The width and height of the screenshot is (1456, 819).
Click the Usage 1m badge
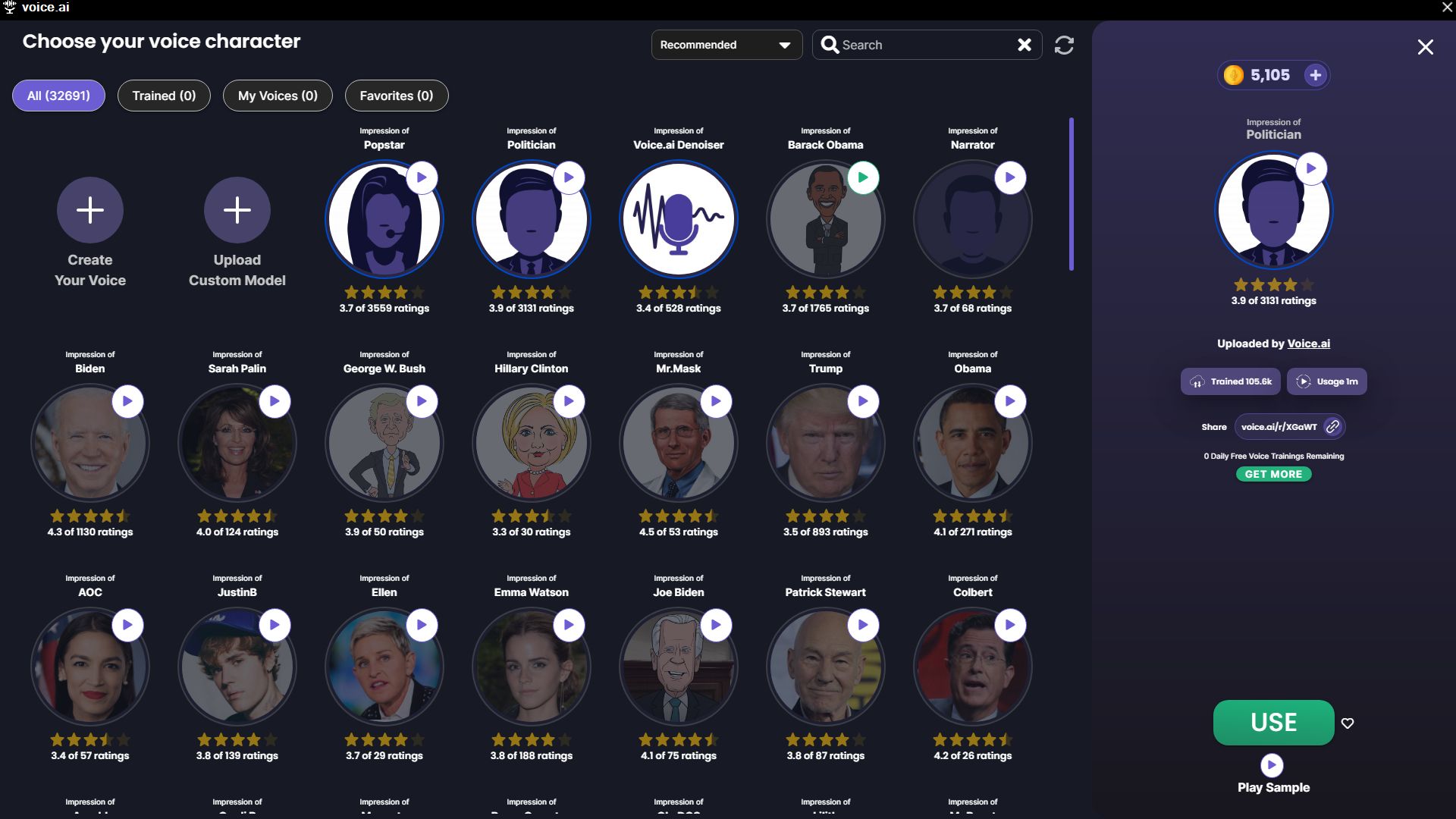pos(1327,381)
